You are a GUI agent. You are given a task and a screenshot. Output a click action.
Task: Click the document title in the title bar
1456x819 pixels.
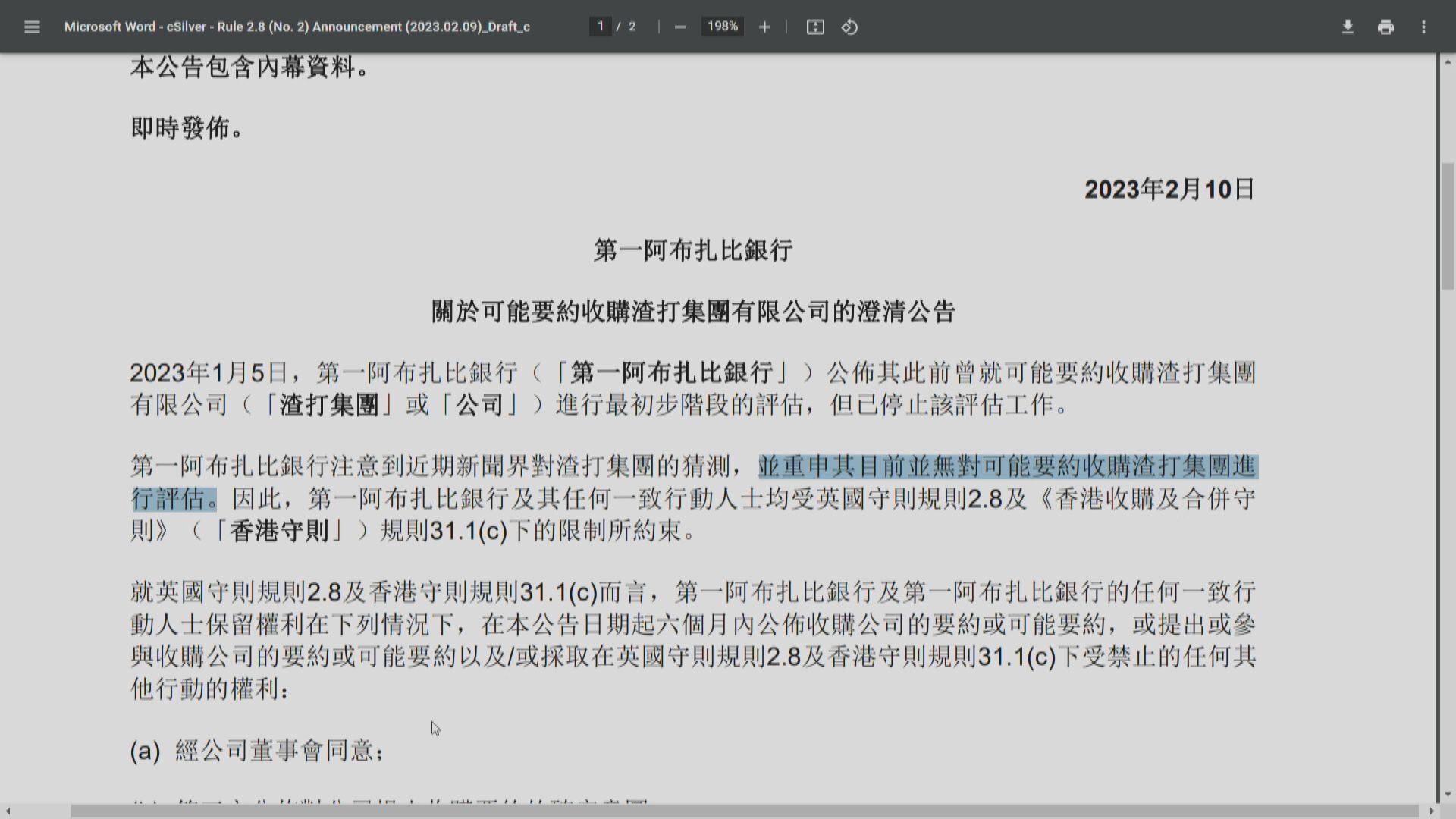297,27
